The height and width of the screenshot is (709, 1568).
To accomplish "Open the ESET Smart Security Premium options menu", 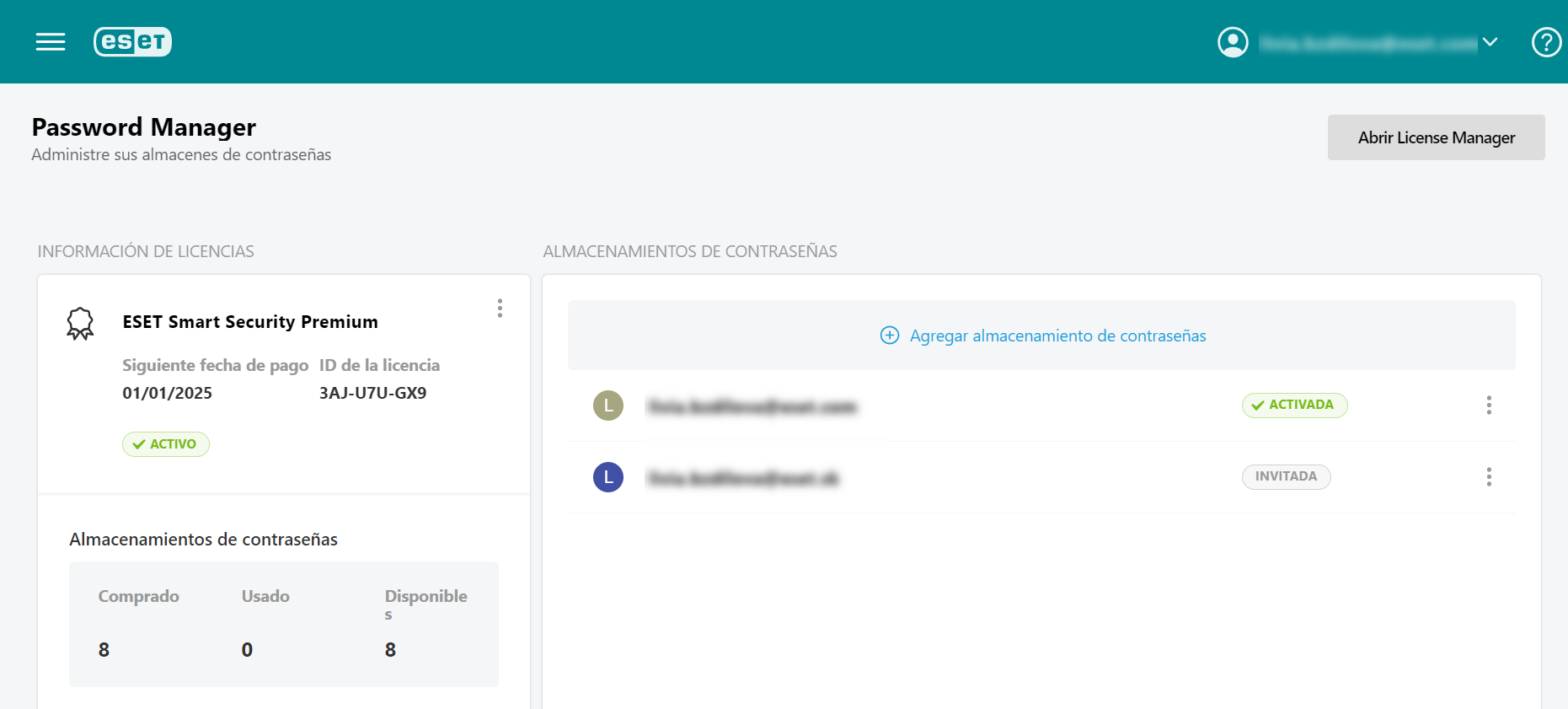I will [x=500, y=308].
